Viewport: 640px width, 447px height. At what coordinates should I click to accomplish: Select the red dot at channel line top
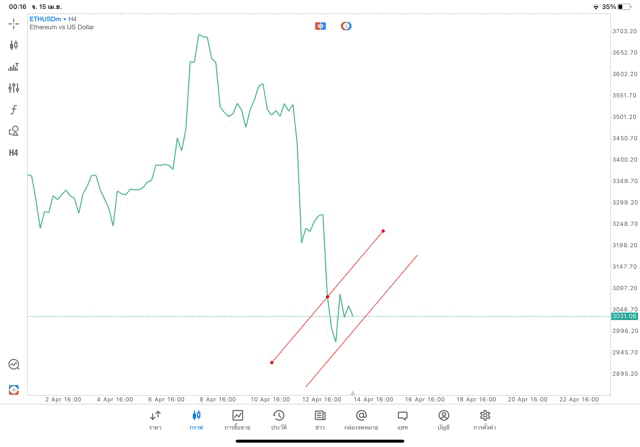coord(383,231)
